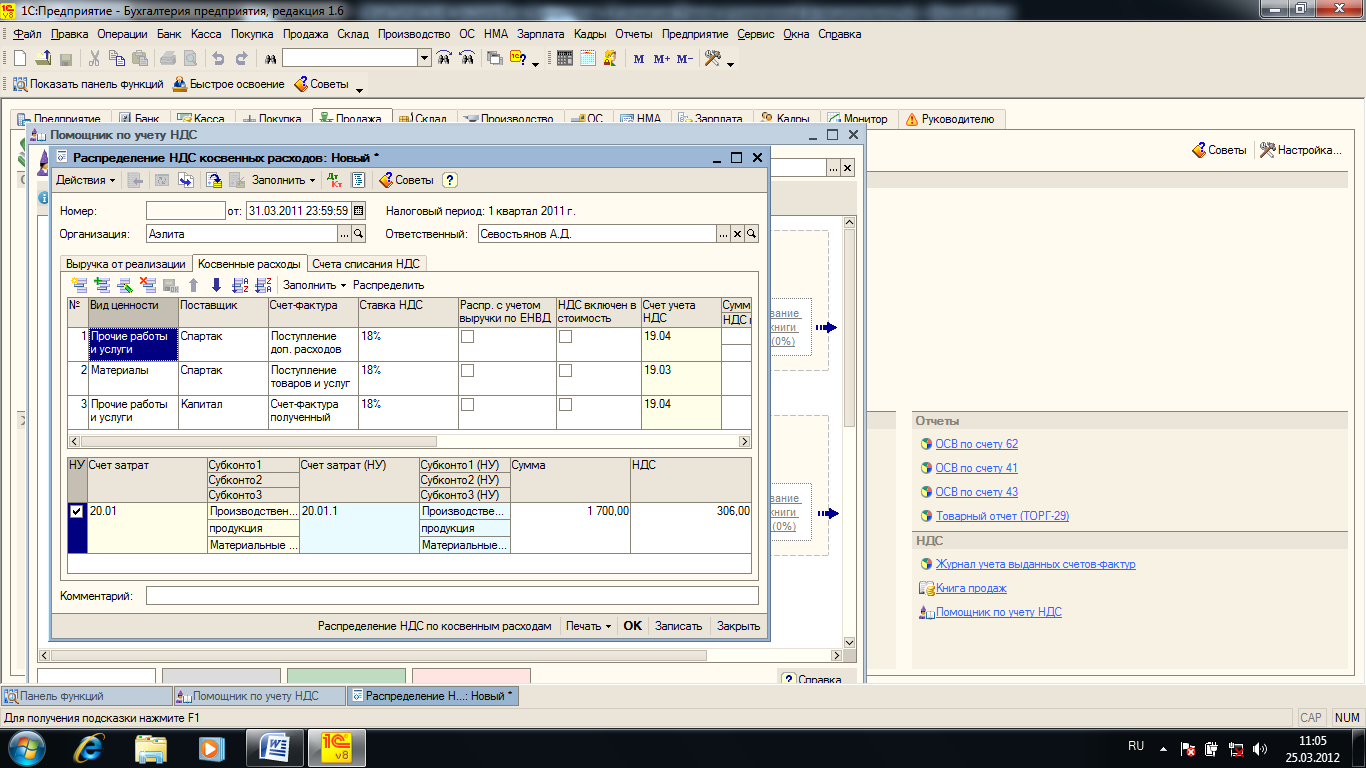
Task: Expand the Заполнить dropdown in table toolbar
Action: [x=315, y=285]
